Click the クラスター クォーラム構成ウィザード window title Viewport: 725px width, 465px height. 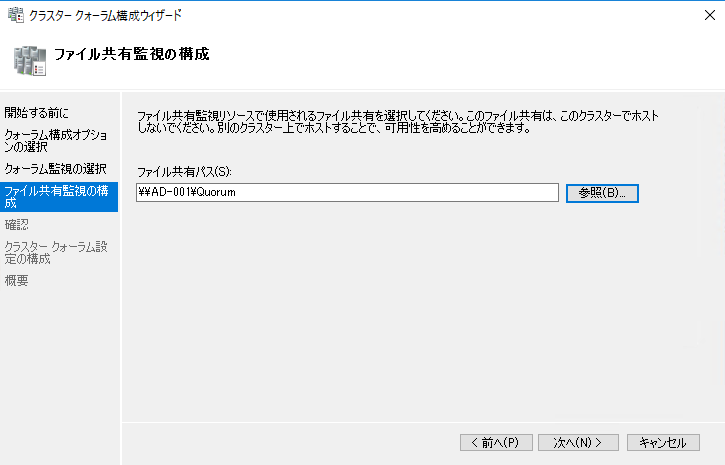click(x=105, y=16)
